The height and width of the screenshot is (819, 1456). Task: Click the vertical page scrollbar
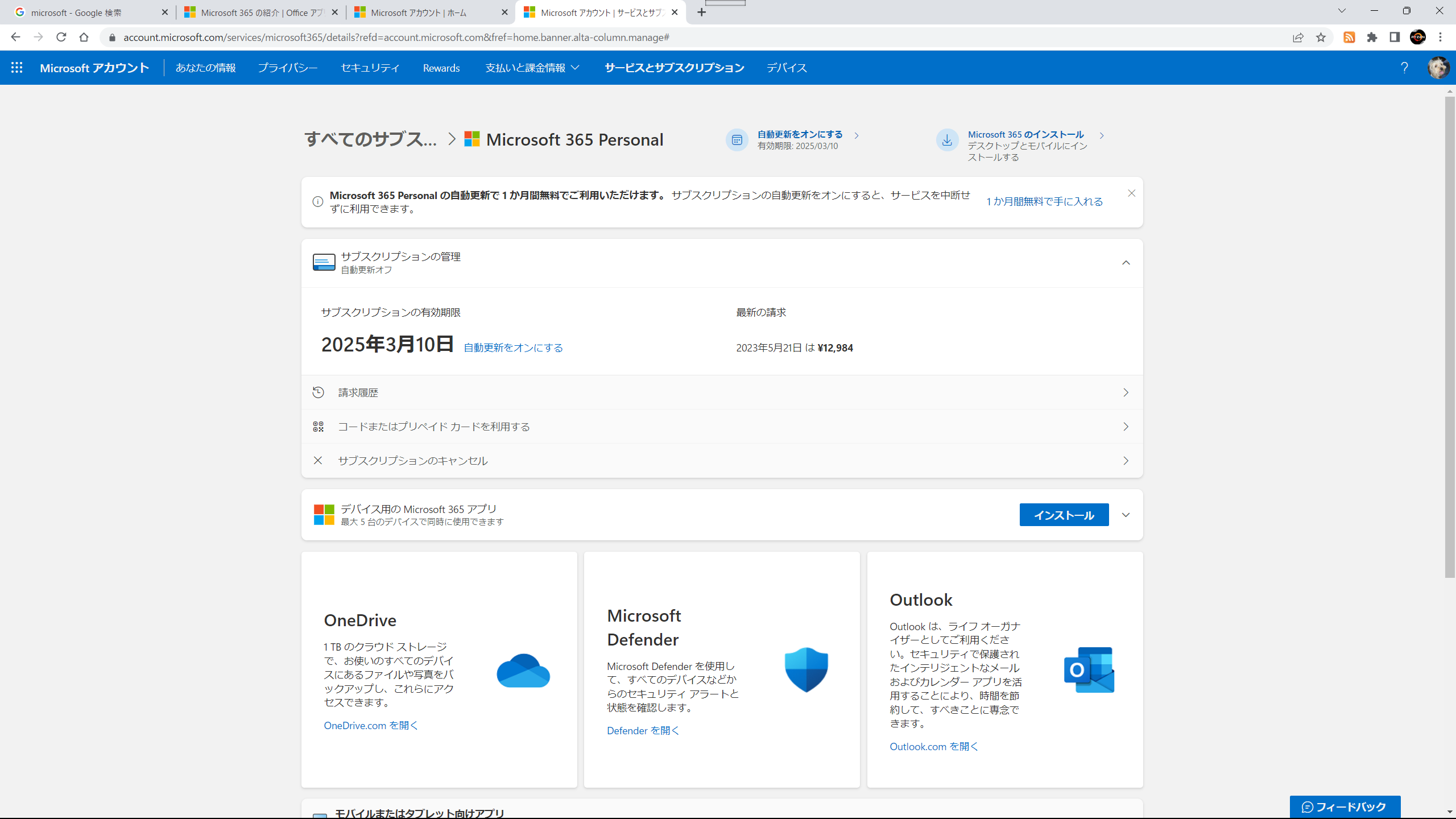click(x=1450, y=337)
